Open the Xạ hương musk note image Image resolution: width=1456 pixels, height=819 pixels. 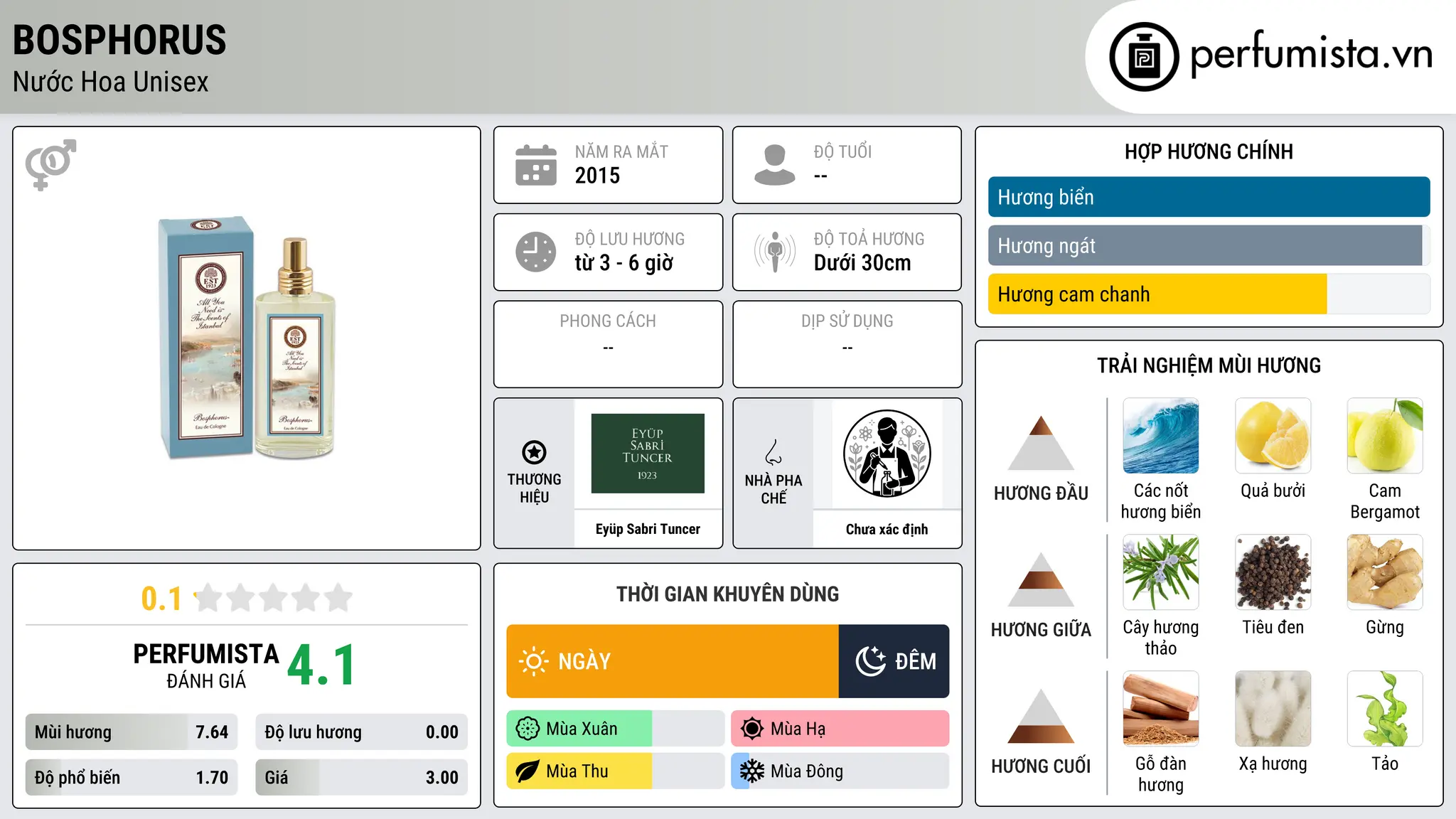[x=1273, y=709]
